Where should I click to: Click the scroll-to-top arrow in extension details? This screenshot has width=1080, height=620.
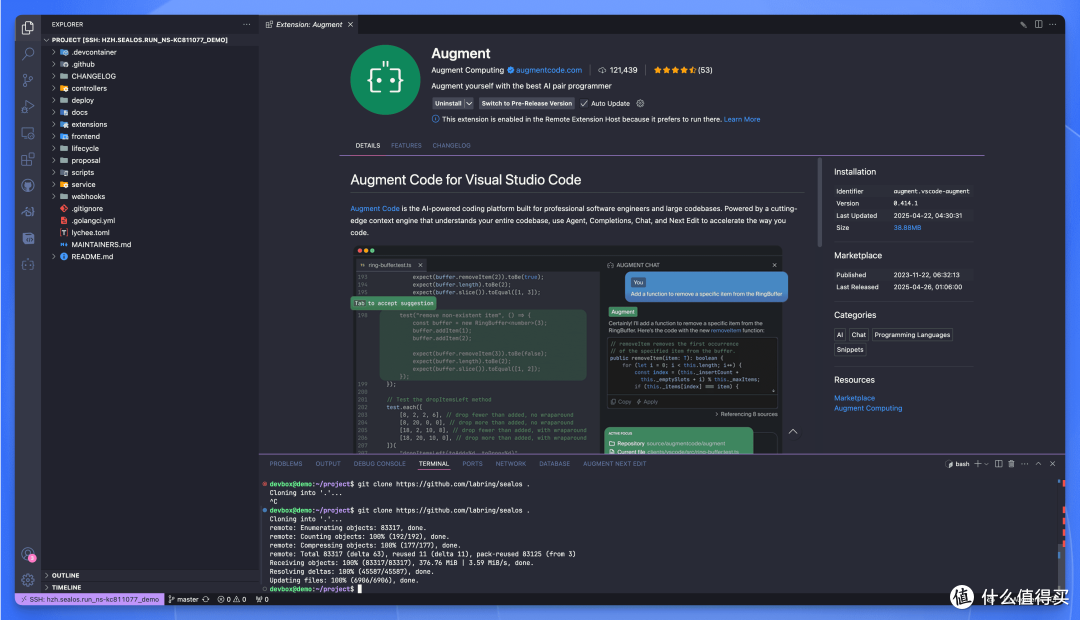point(793,432)
